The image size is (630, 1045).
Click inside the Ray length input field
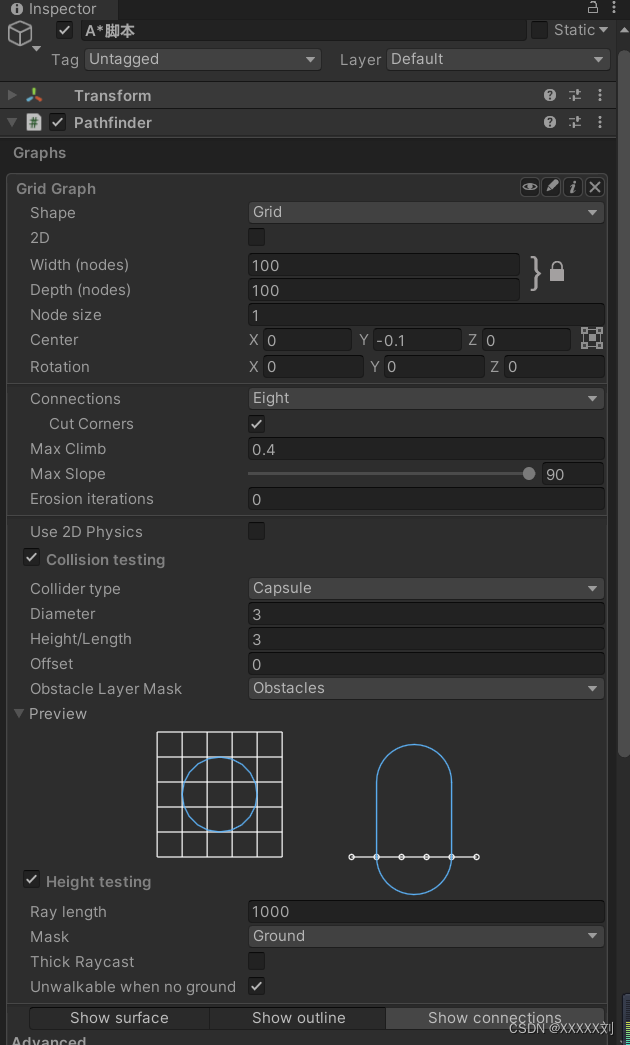coord(425,911)
